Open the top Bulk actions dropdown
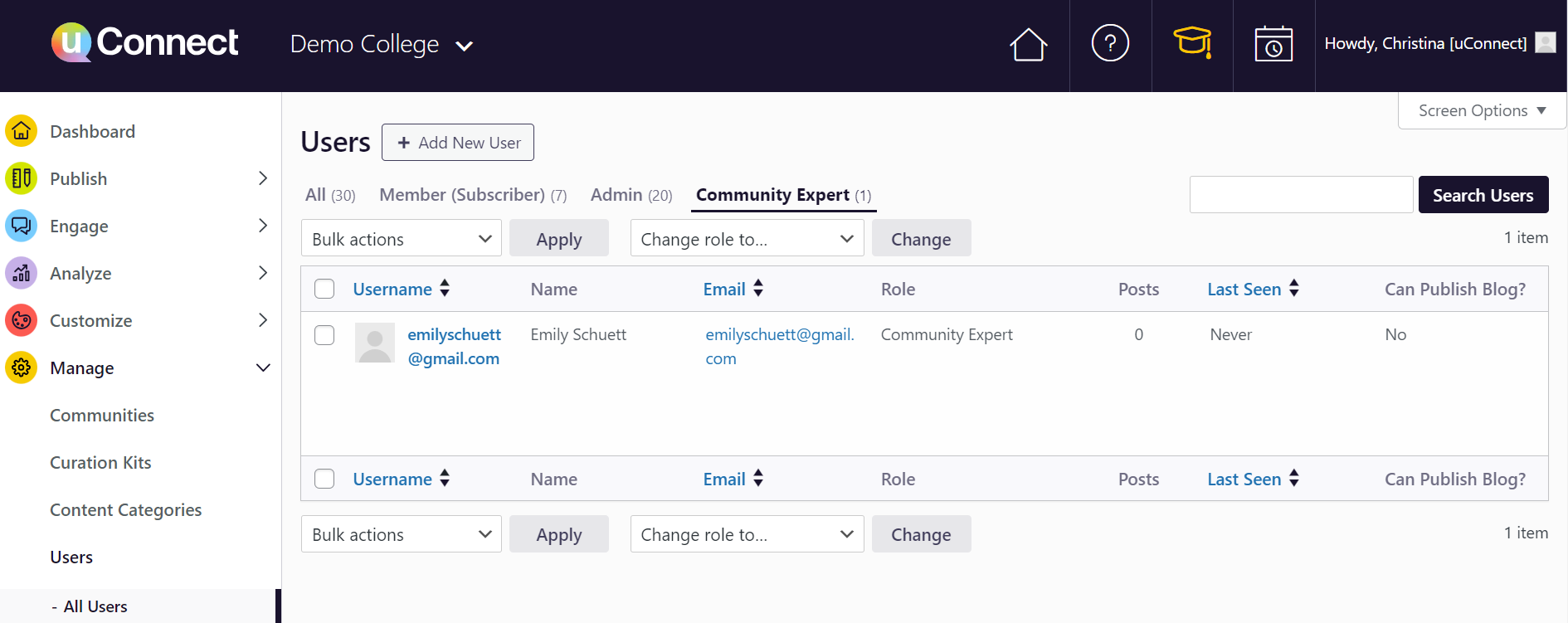 tap(402, 239)
